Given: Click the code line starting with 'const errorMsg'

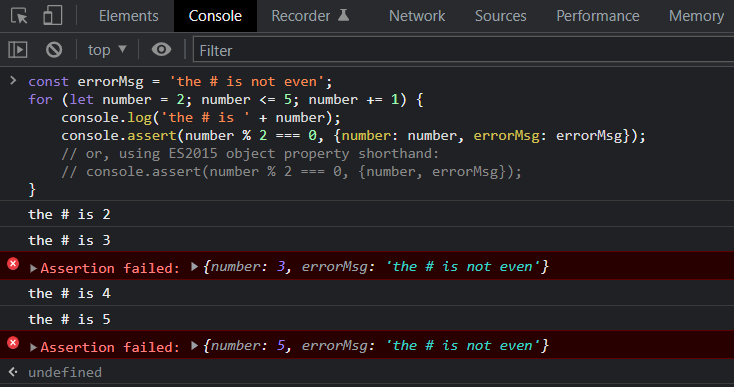Looking at the screenshot, I should [180, 81].
